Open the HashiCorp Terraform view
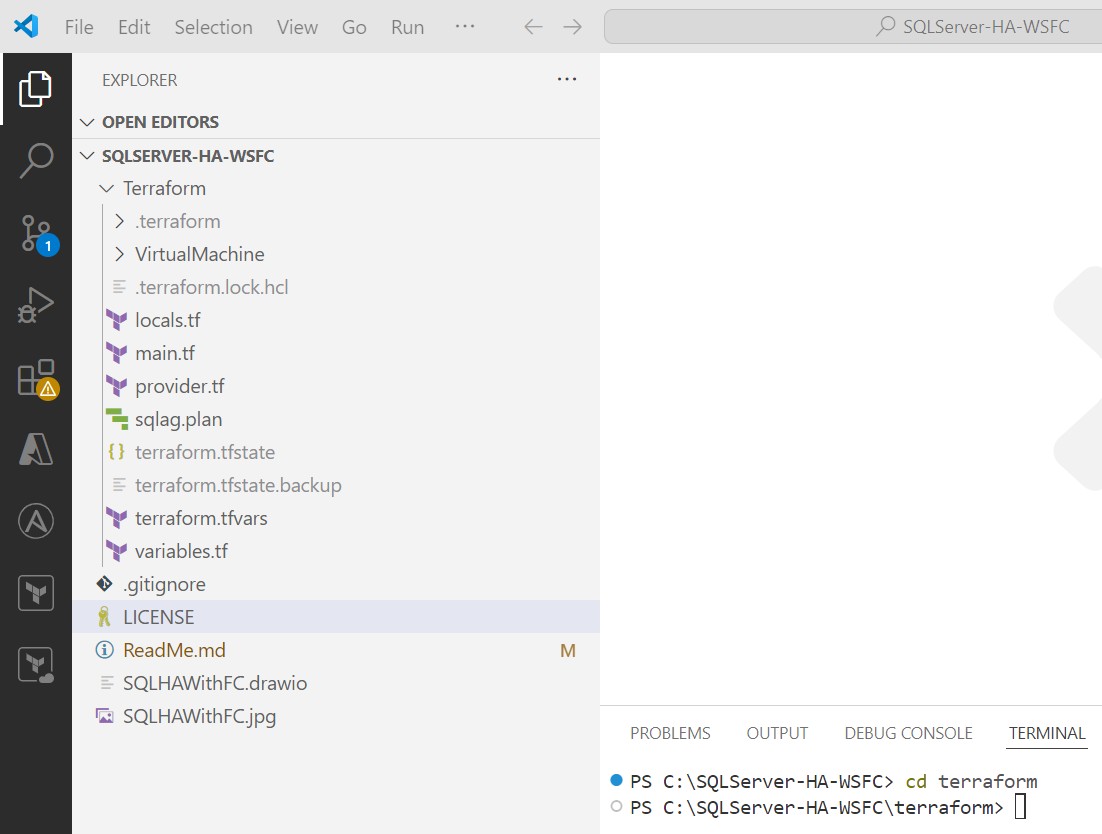 click(35, 593)
